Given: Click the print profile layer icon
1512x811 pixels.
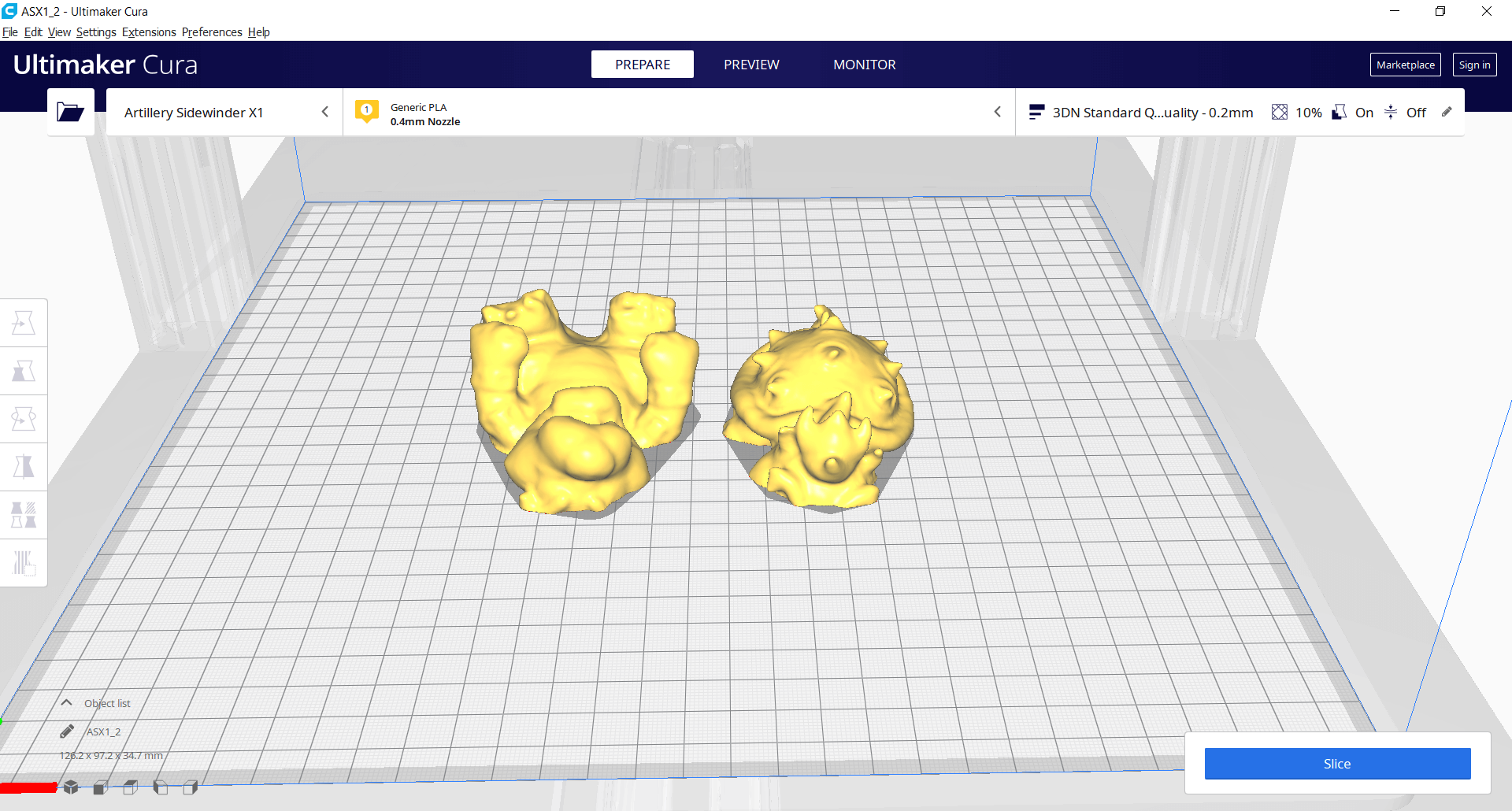Looking at the screenshot, I should tap(1036, 113).
